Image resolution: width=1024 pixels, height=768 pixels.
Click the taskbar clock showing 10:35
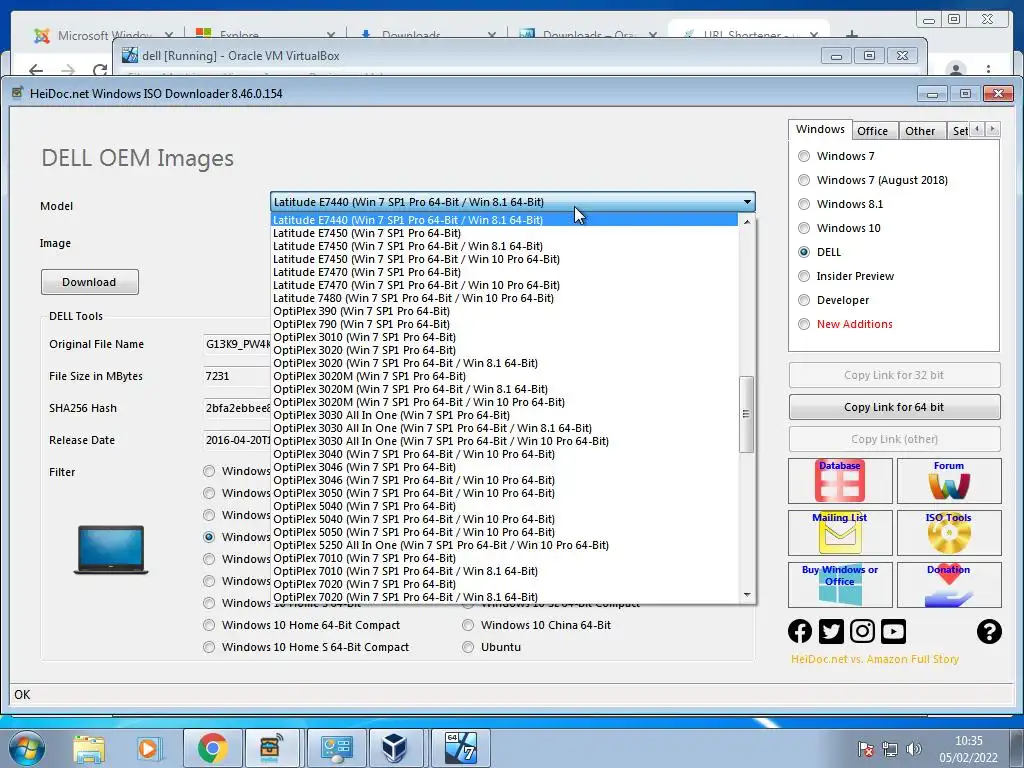968,749
